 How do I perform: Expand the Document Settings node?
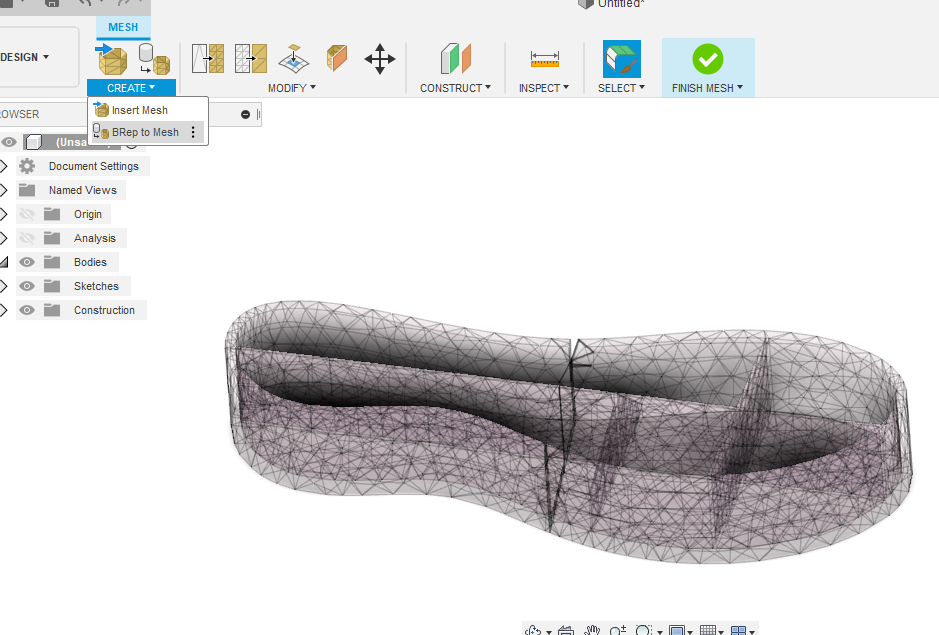(x=4, y=166)
